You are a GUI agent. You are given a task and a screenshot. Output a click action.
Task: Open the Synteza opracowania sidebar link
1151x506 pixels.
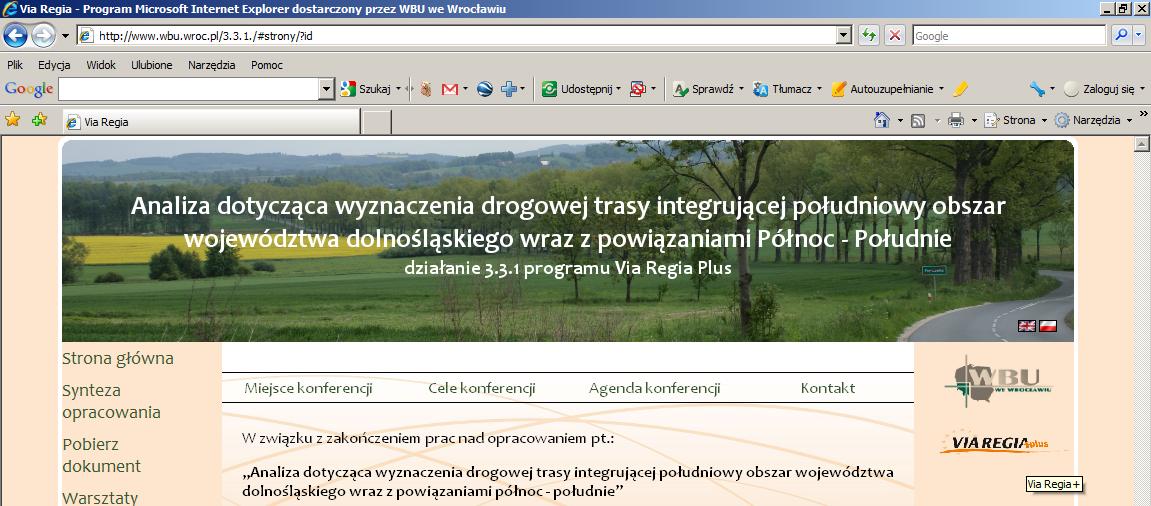(x=112, y=401)
